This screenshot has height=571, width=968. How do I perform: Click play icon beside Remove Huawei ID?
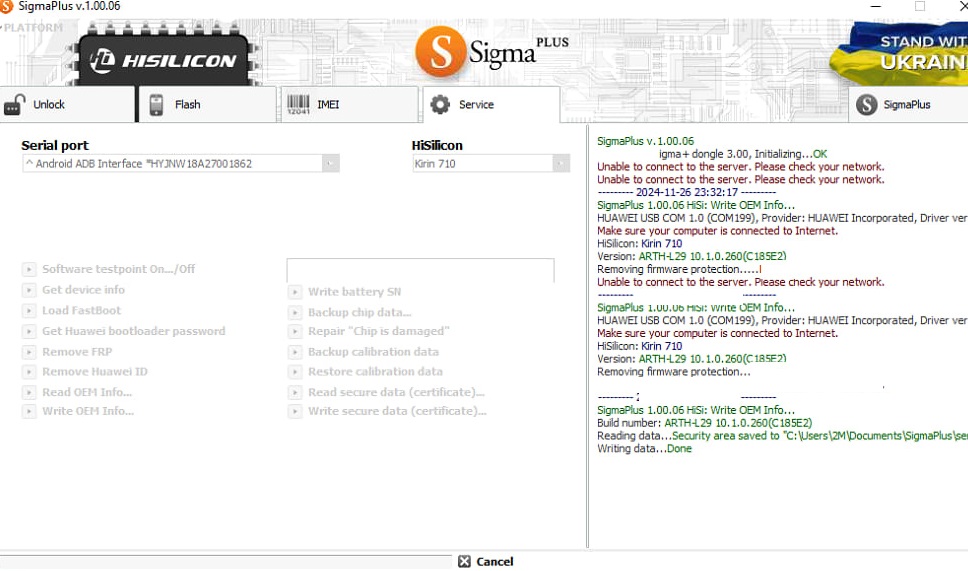click(29, 372)
